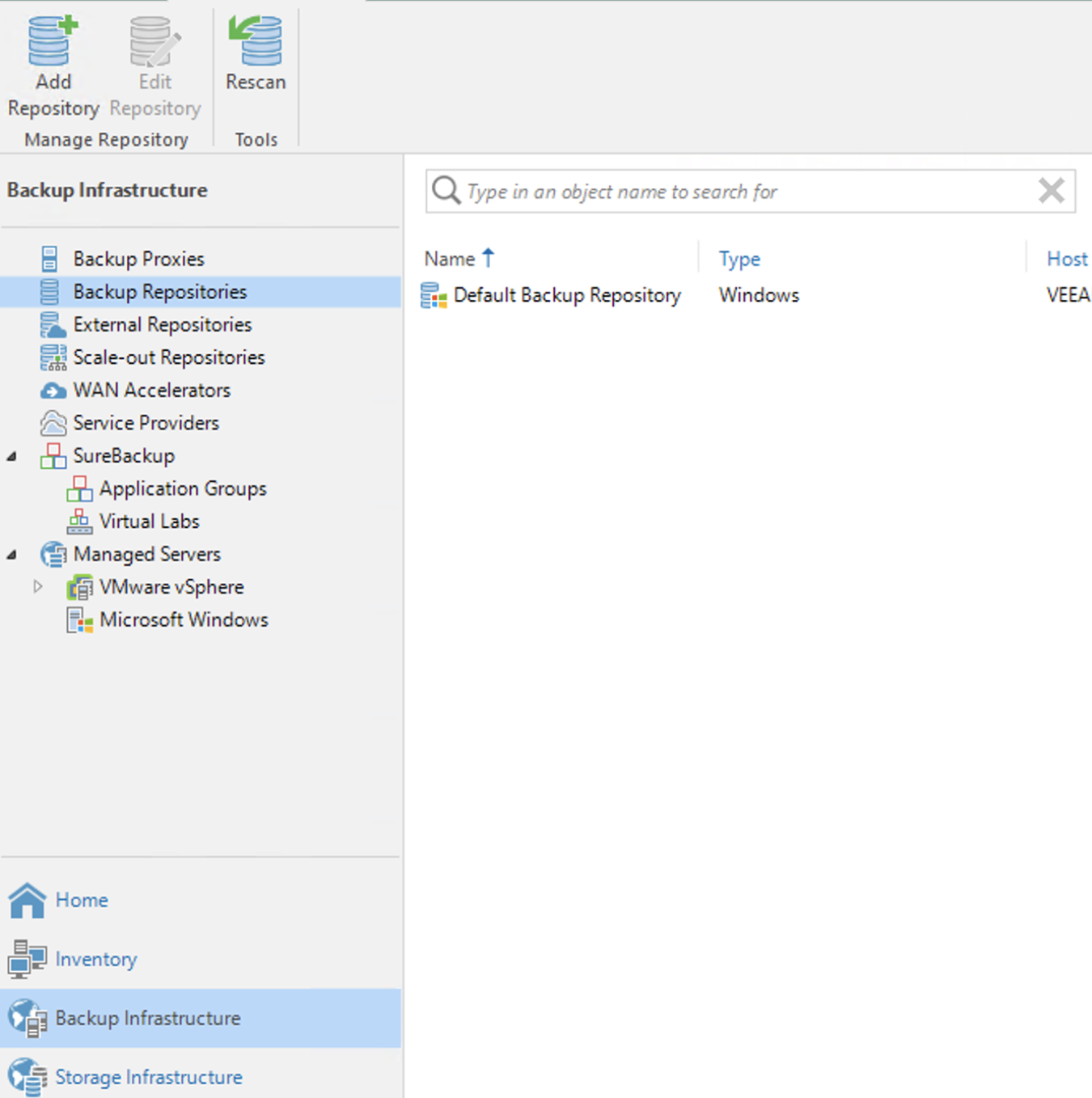
Task: Select Service Providers tree label
Action: [146, 423]
